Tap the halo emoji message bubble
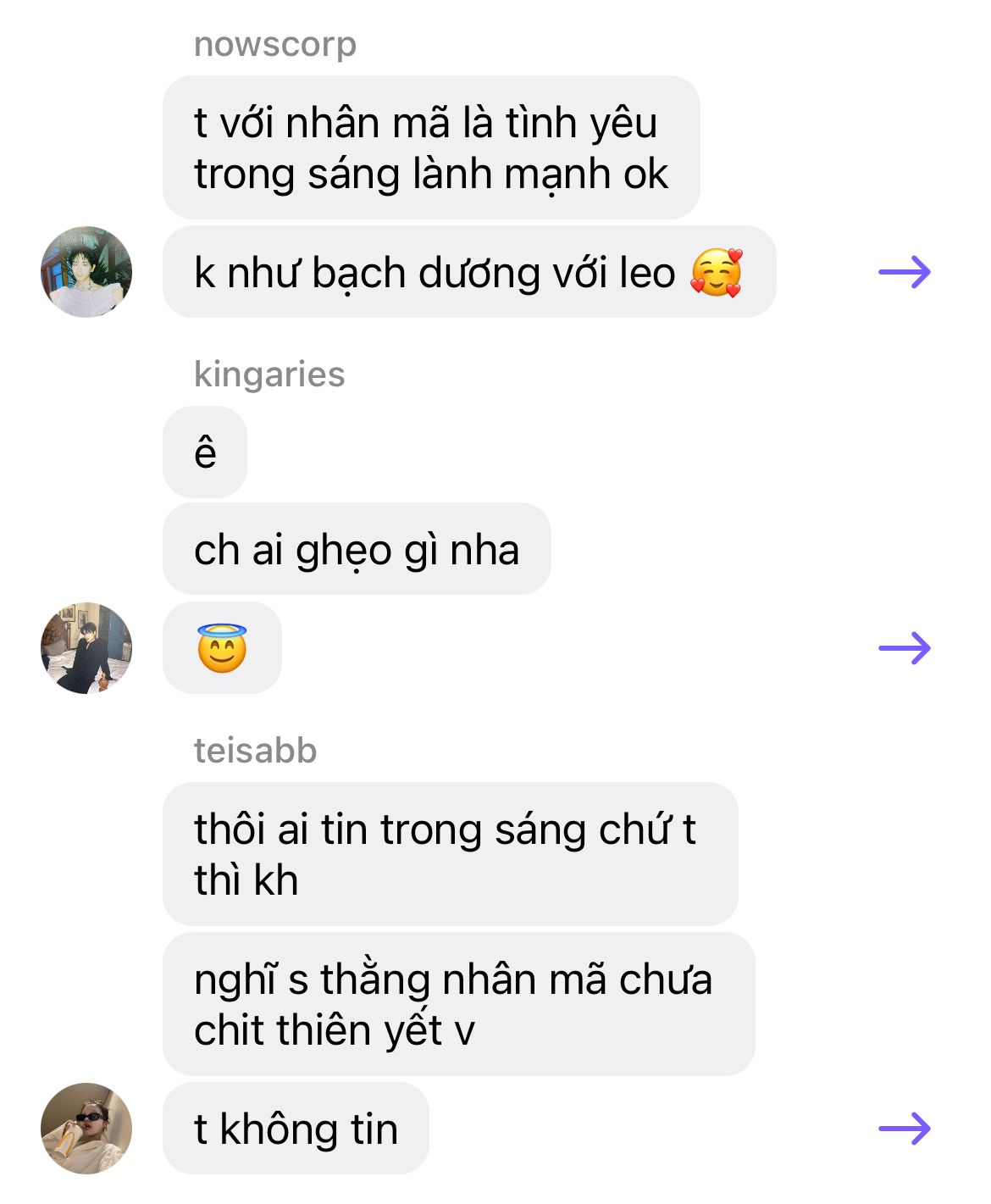Image resolution: width=991 pixels, height=1204 pixels. point(222,648)
